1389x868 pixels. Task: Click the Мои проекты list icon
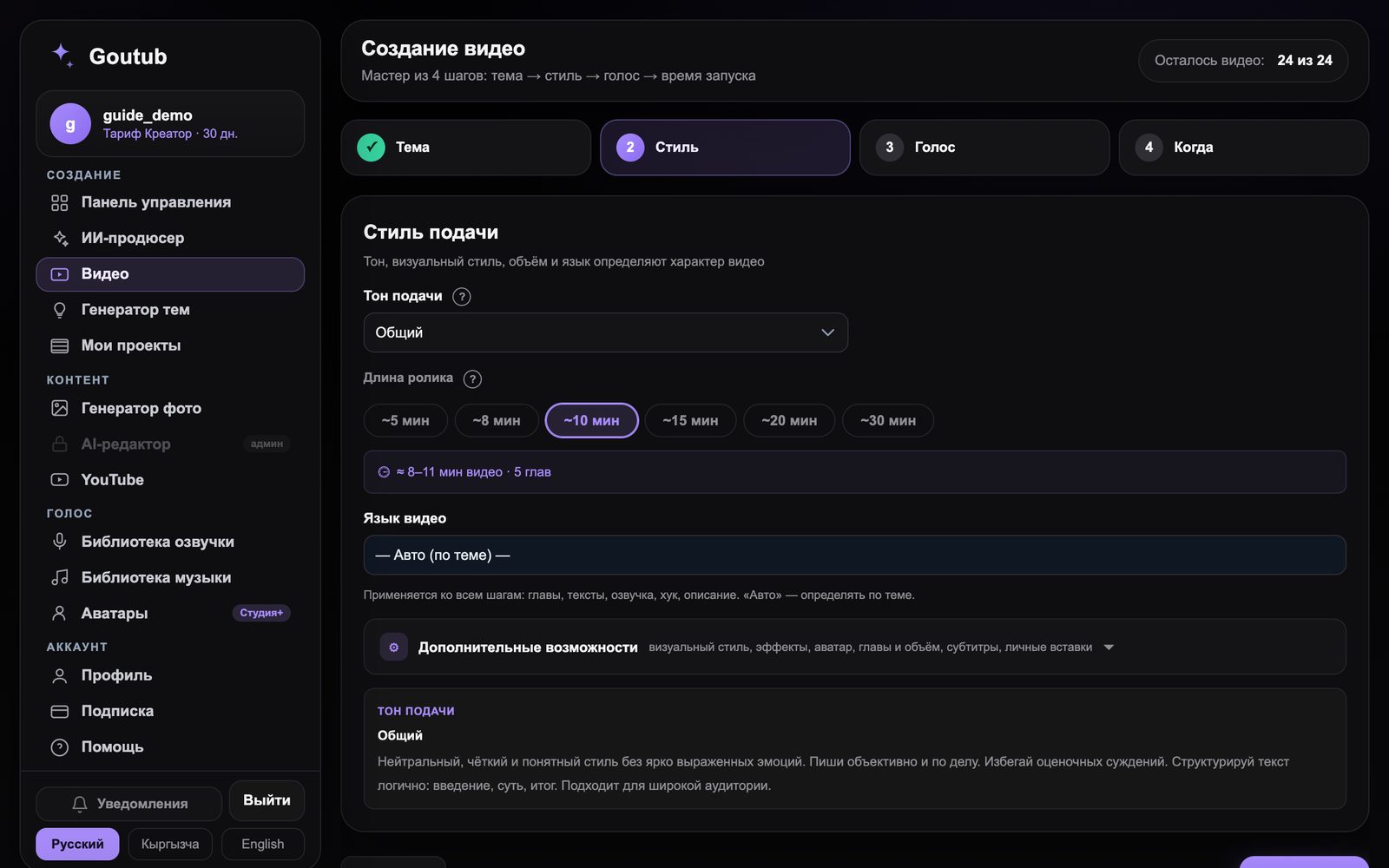click(59, 345)
